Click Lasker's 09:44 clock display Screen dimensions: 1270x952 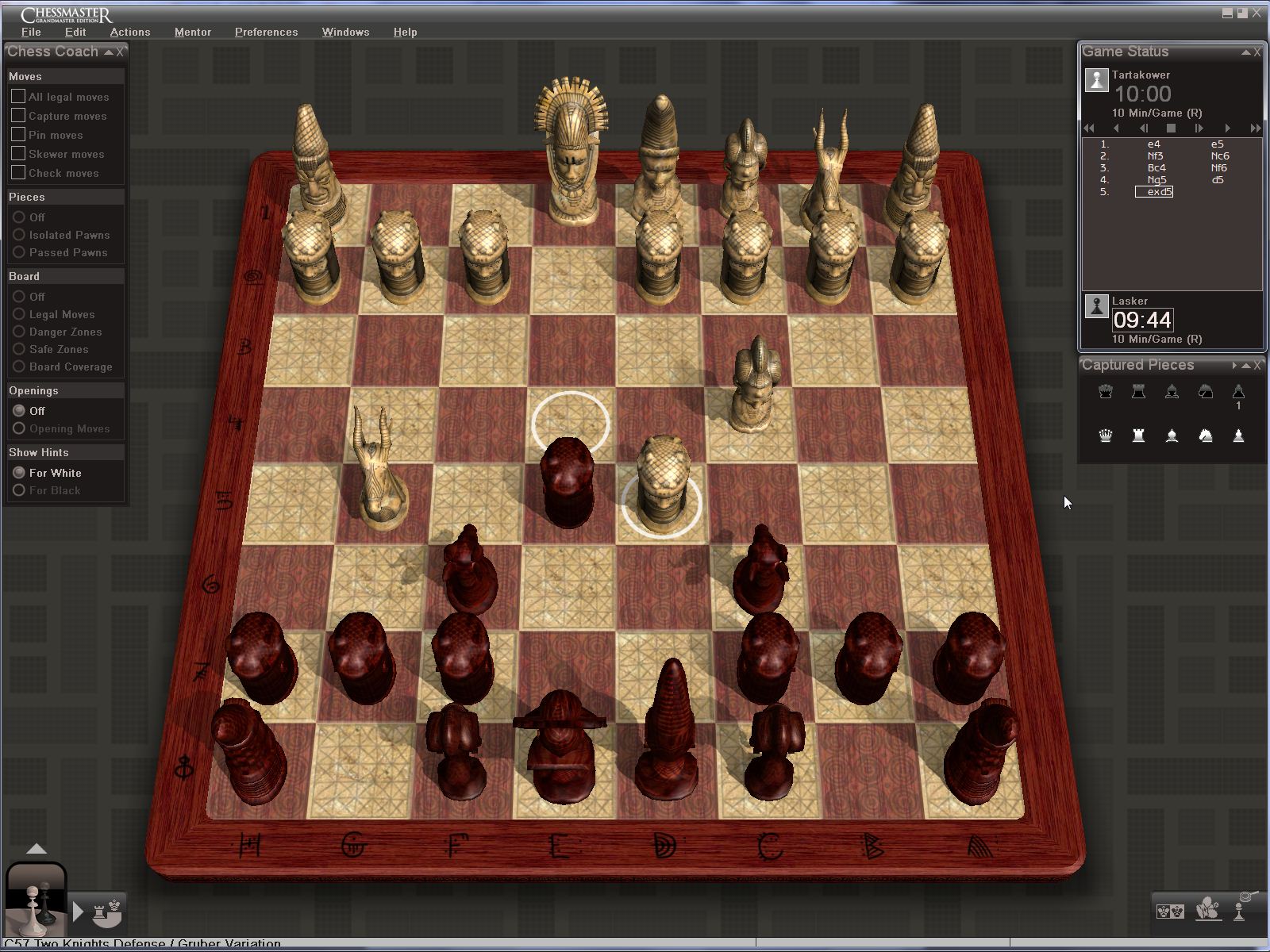(1142, 320)
